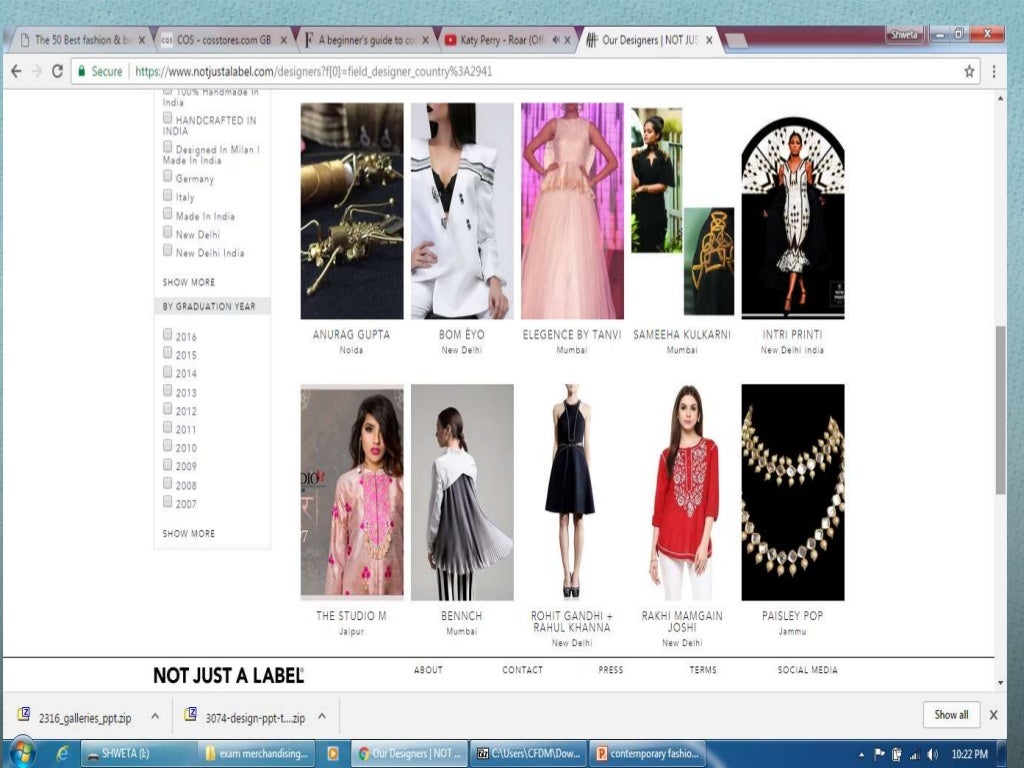Switch to The 50 Best fashion tab

82,40
